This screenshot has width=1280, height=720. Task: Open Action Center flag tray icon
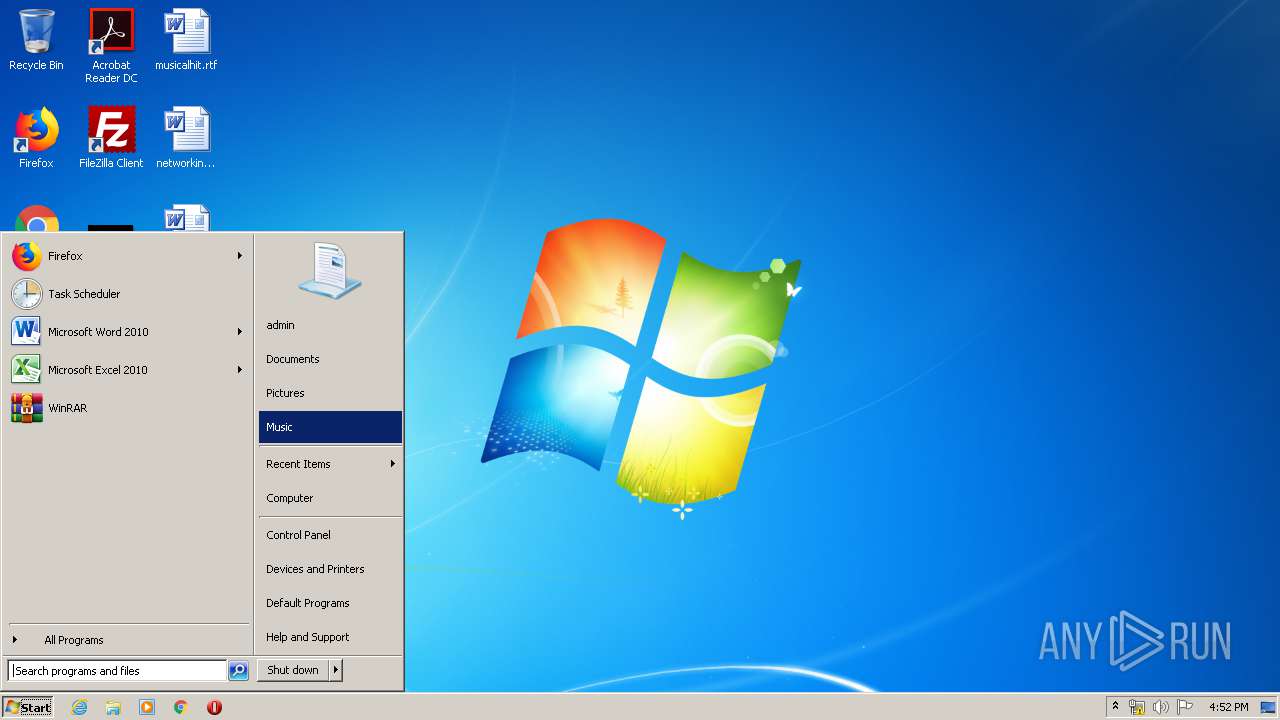[x=1185, y=707]
